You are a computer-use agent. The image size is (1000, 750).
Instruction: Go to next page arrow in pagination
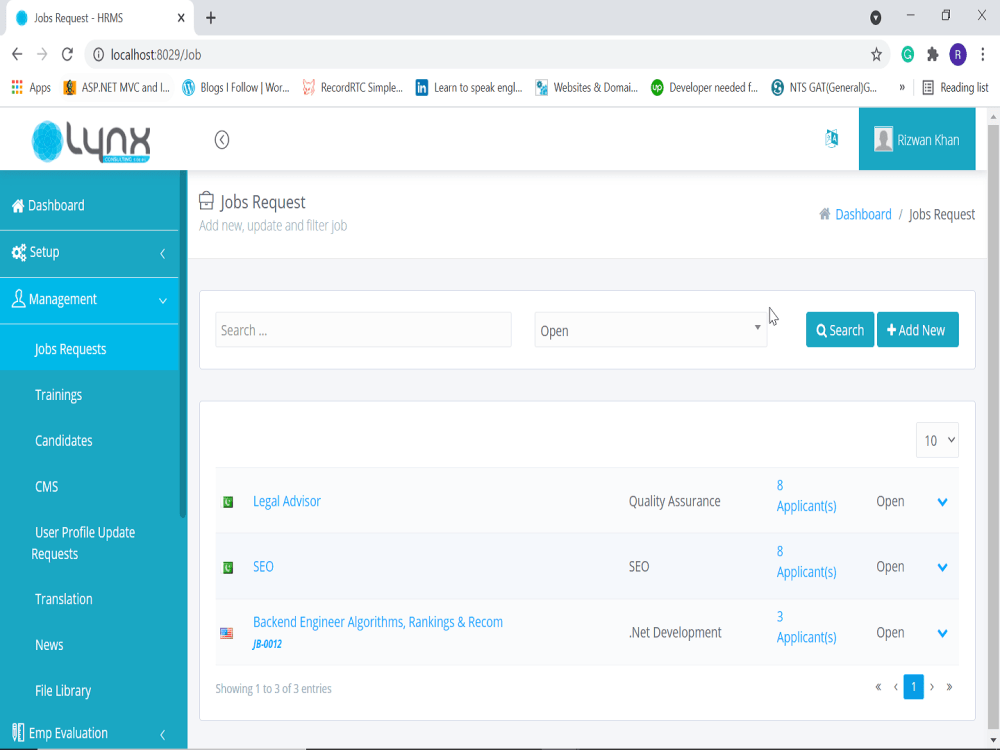coord(932,687)
